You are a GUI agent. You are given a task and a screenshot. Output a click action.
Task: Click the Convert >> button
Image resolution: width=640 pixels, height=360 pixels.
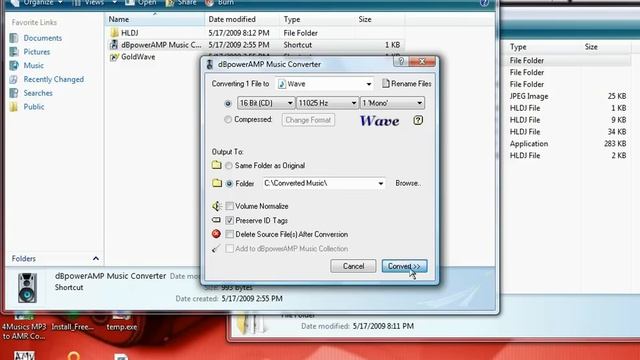click(x=404, y=266)
